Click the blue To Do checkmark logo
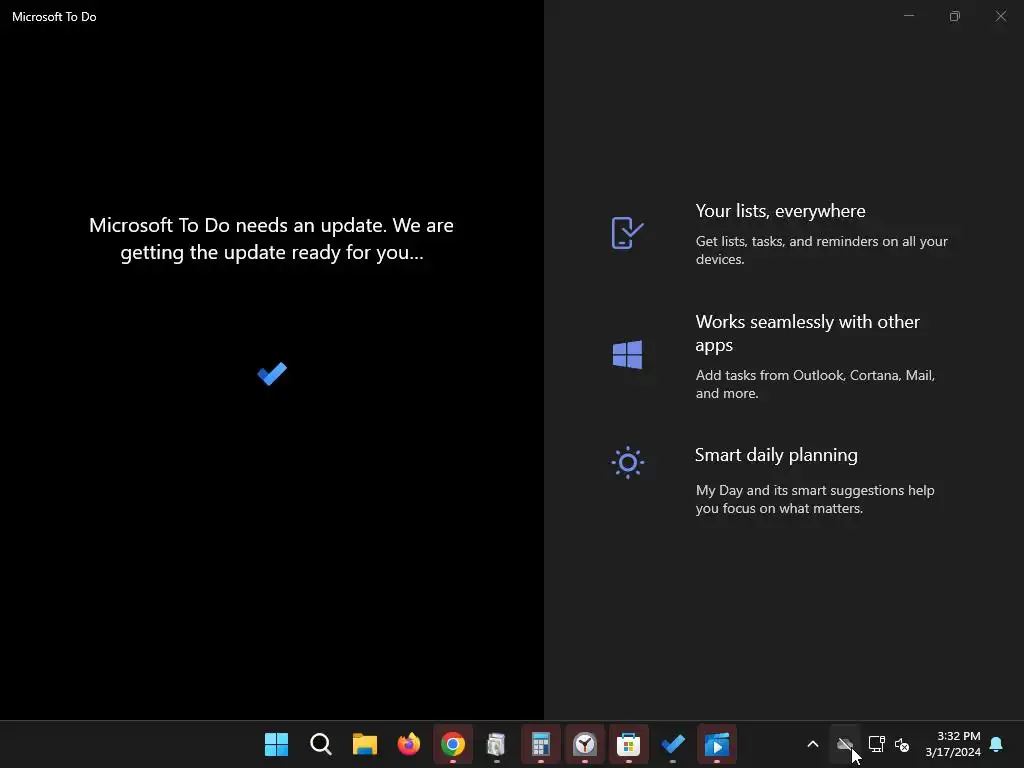The height and width of the screenshot is (768, 1024). (x=272, y=374)
